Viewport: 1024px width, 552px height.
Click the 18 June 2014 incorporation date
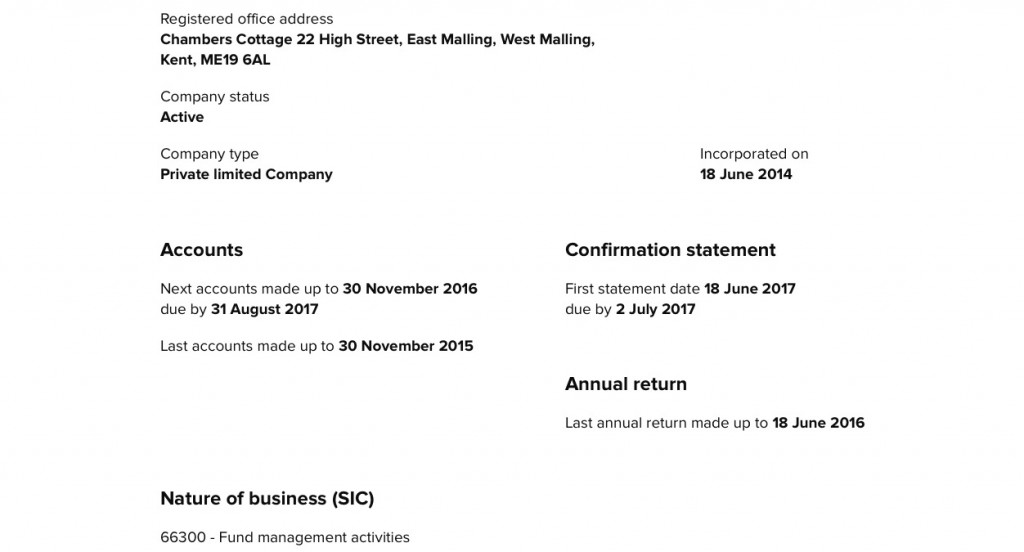click(746, 174)
